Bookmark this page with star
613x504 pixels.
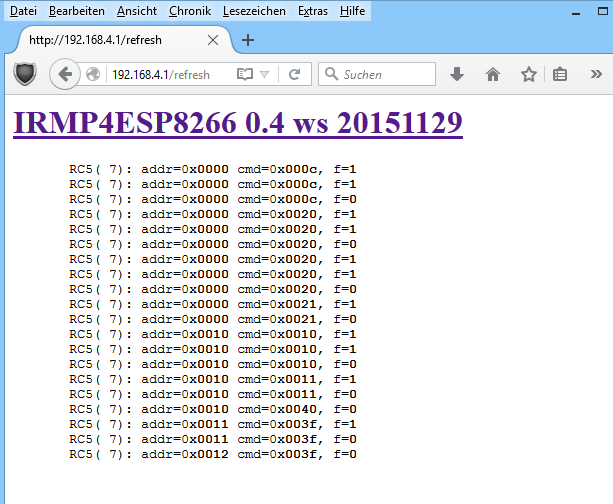point(529,74)
